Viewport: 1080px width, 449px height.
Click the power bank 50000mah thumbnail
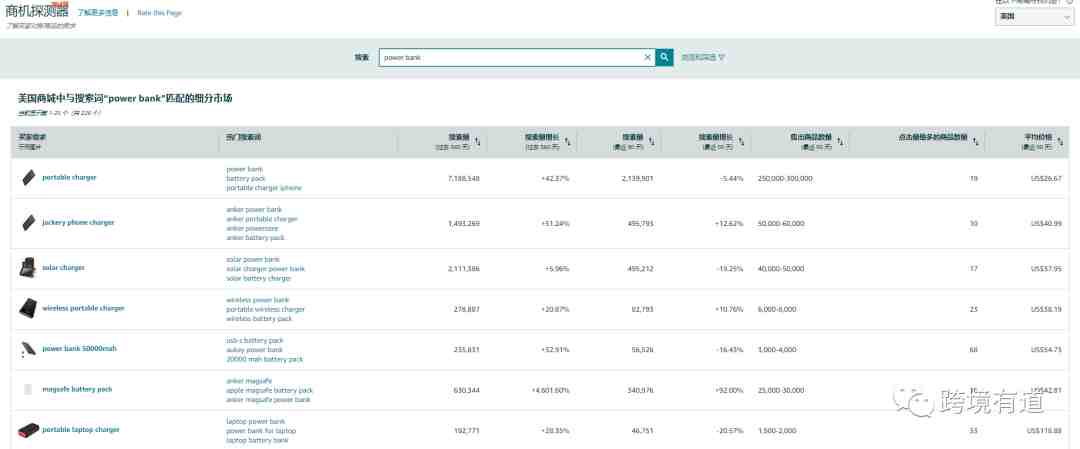[28, 349]
